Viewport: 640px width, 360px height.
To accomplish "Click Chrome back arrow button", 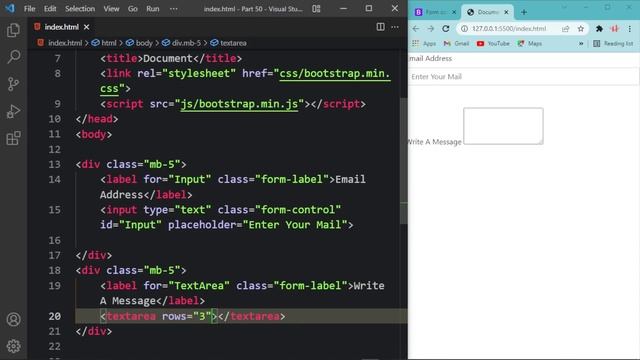I will coord(416,29).
